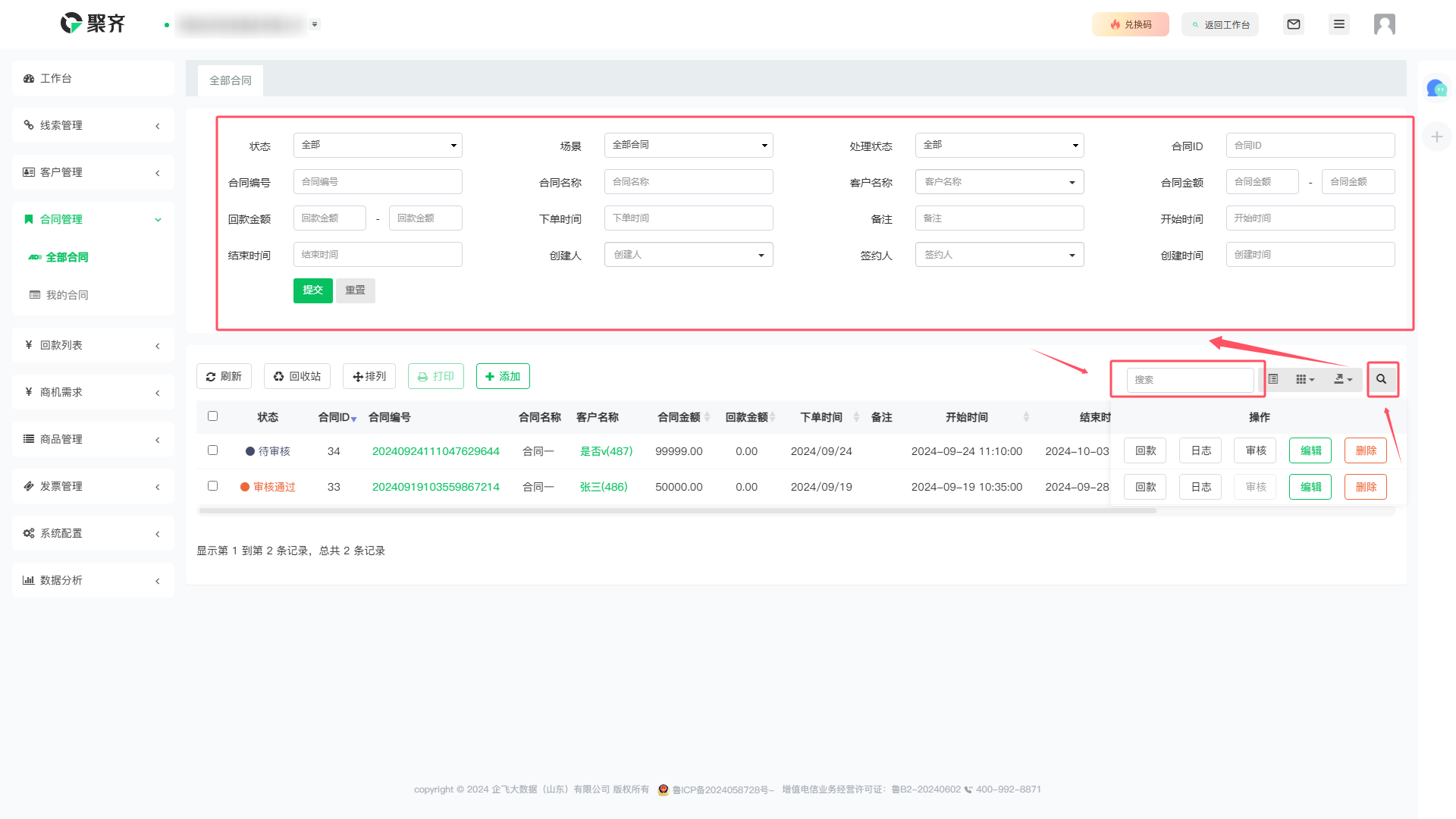Image resolution: width=1456 pixels, height=819 pixels.
Task: Open the 回收站 button
Action: click(x=297, y=376)
